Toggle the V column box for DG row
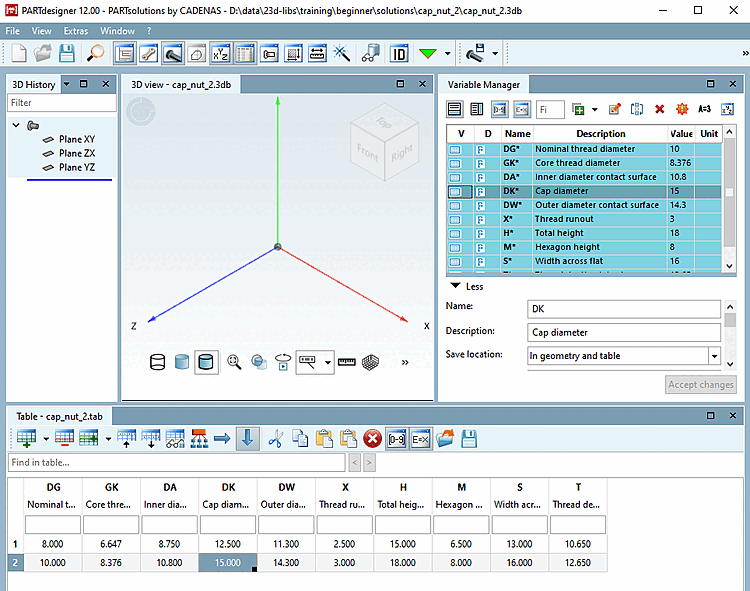 click(455, 149)
